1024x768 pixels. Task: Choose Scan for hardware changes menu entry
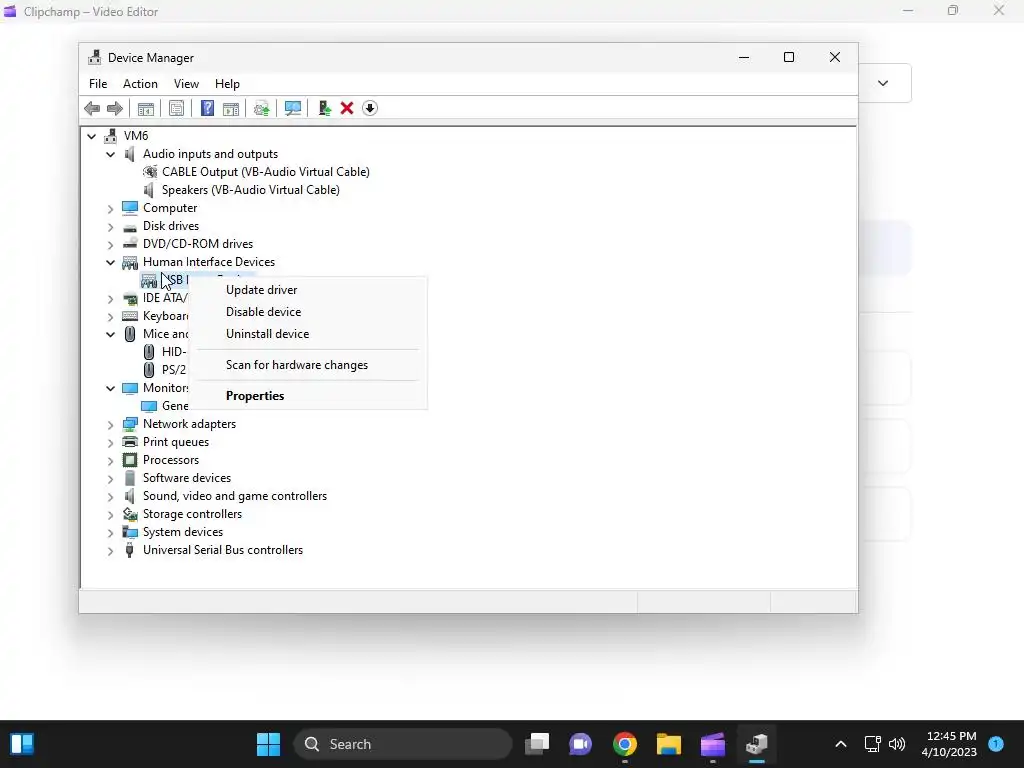(x=296, y=365)
